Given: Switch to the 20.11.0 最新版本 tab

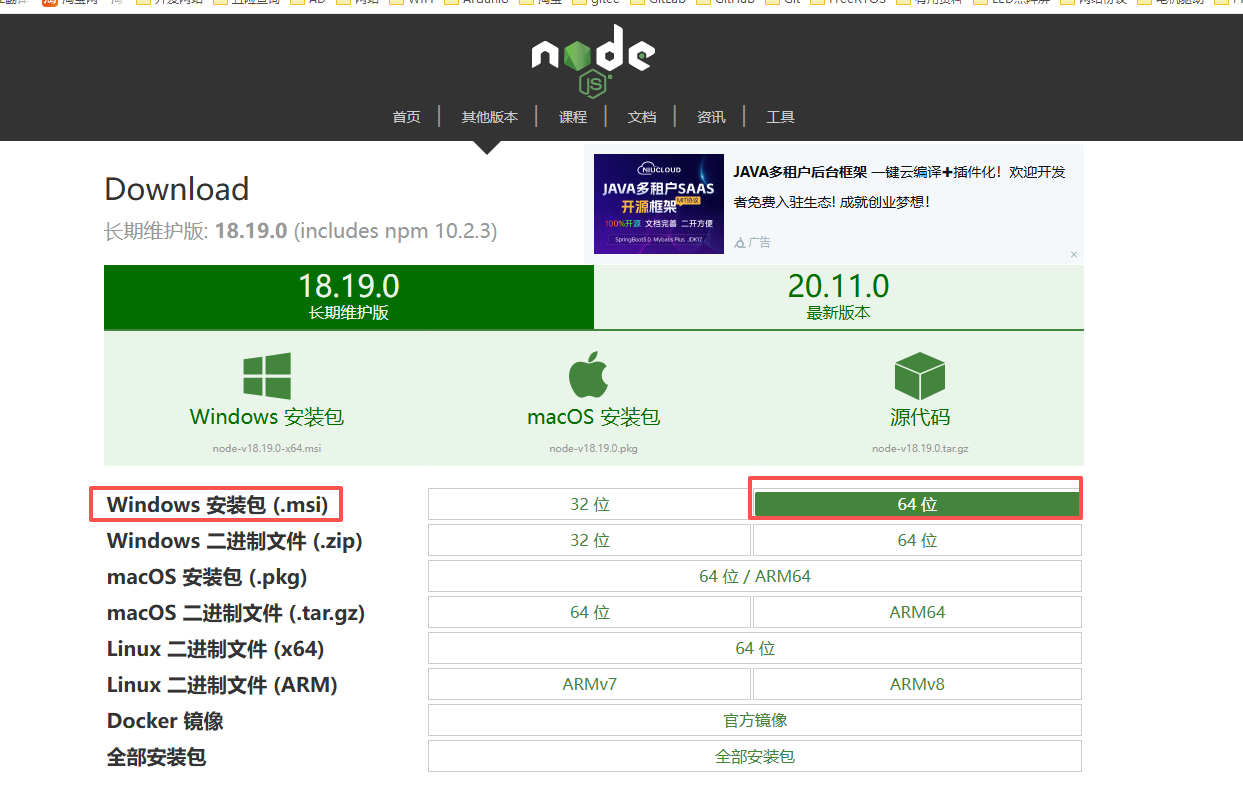Looking at the screenshot, I should (839, 297).
